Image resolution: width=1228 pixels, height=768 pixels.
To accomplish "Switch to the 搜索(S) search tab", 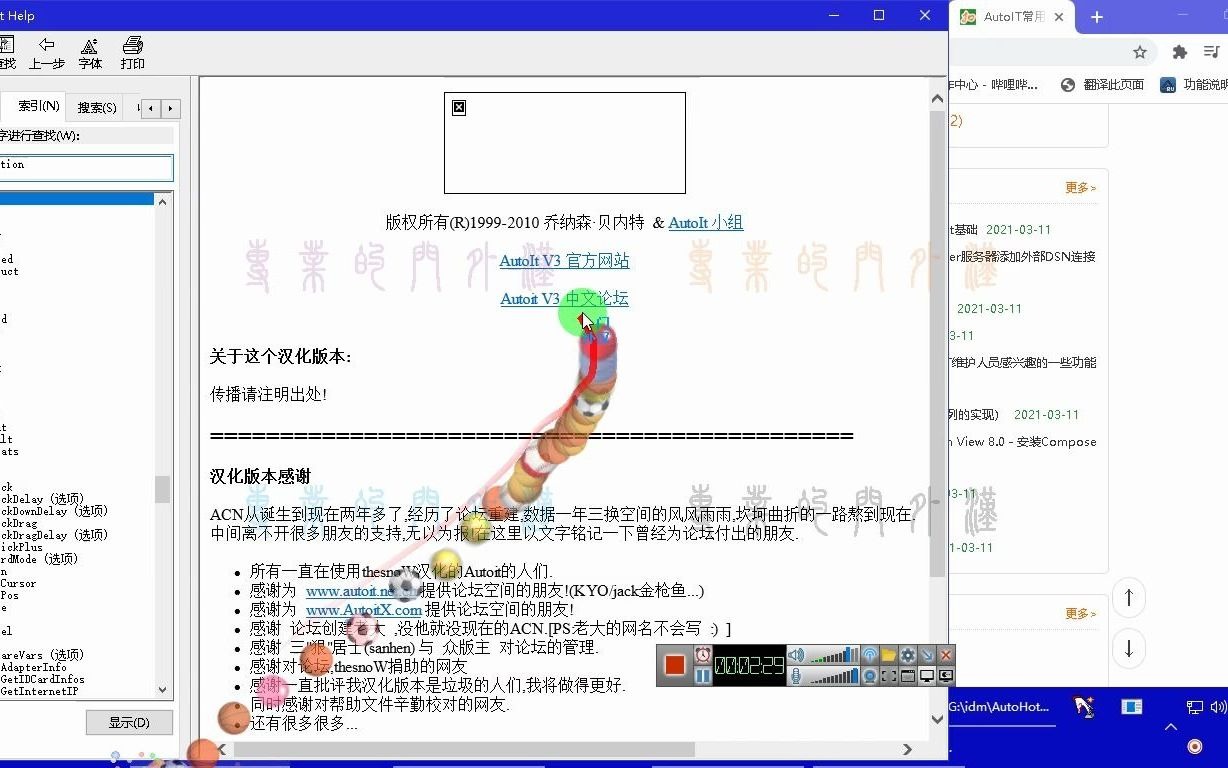I will pos(95,106).
